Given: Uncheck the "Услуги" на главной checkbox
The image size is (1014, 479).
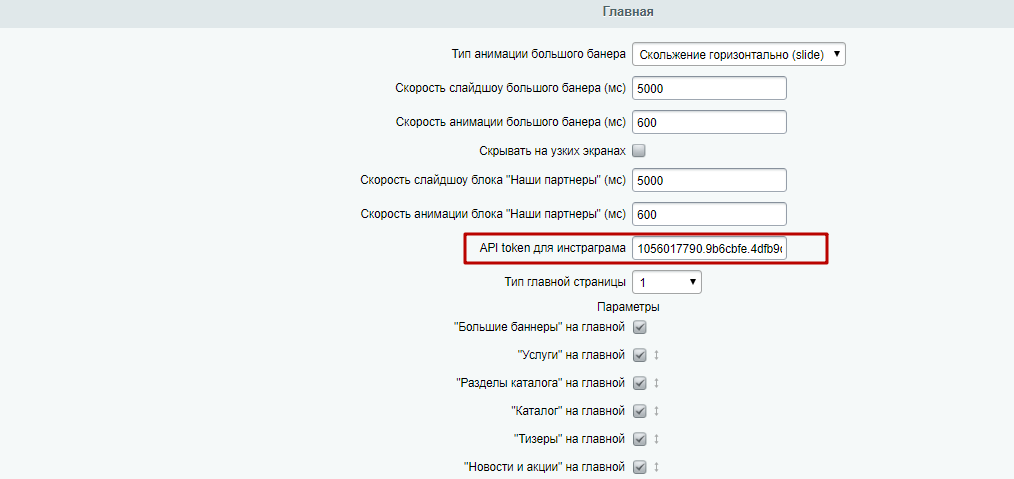Looking at the screenshot, I should click(x=639, y=355).
